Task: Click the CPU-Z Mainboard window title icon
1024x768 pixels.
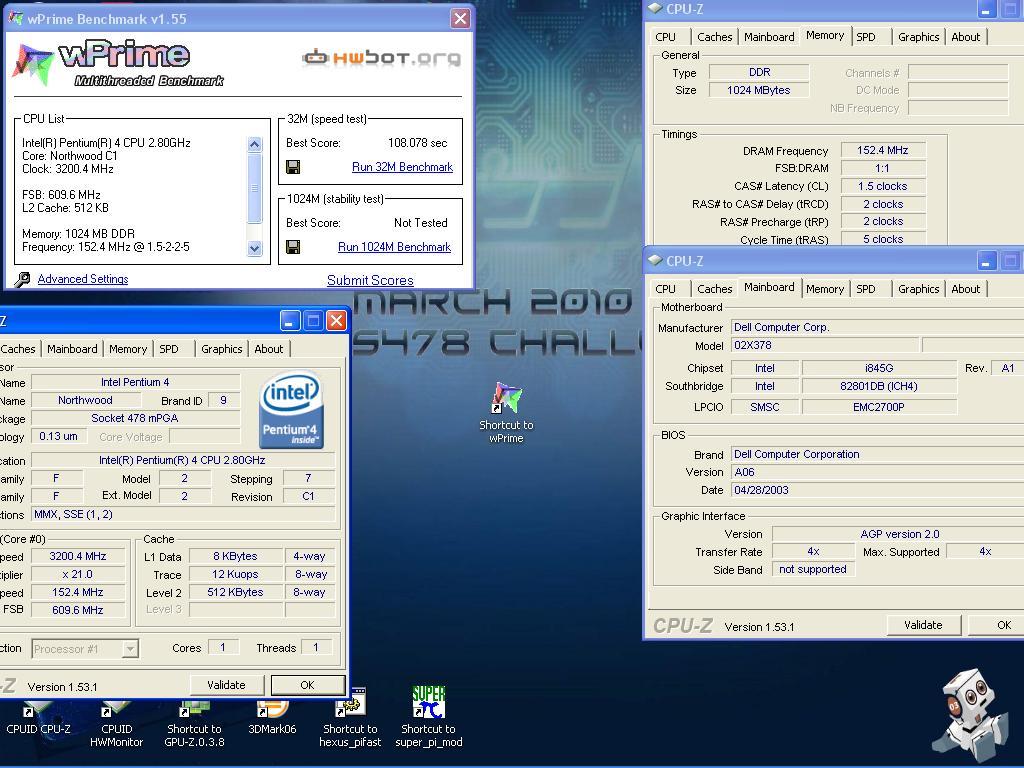Action: 654,261
